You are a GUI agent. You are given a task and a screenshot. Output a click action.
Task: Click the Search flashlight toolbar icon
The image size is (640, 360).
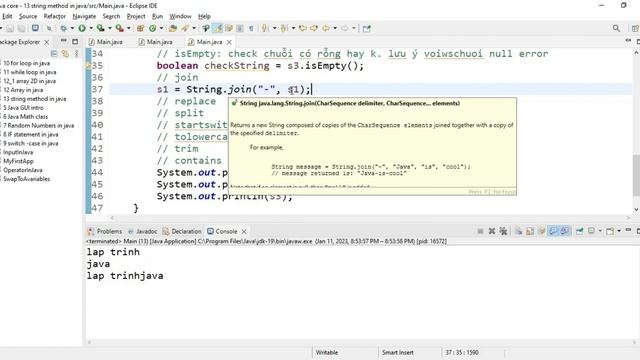click(185, 28)
